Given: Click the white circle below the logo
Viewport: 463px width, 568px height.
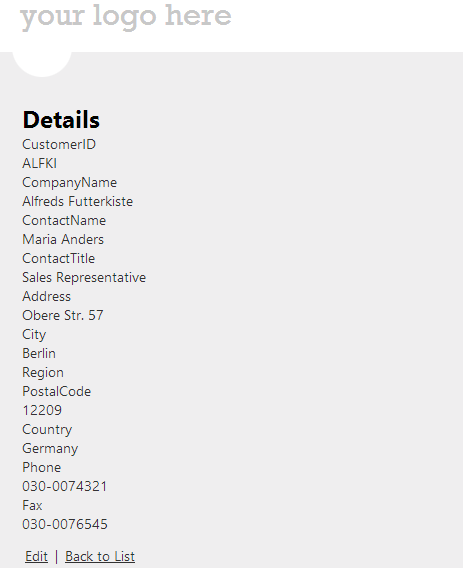Looking at the screenshot, I should (x=42, y=64).
